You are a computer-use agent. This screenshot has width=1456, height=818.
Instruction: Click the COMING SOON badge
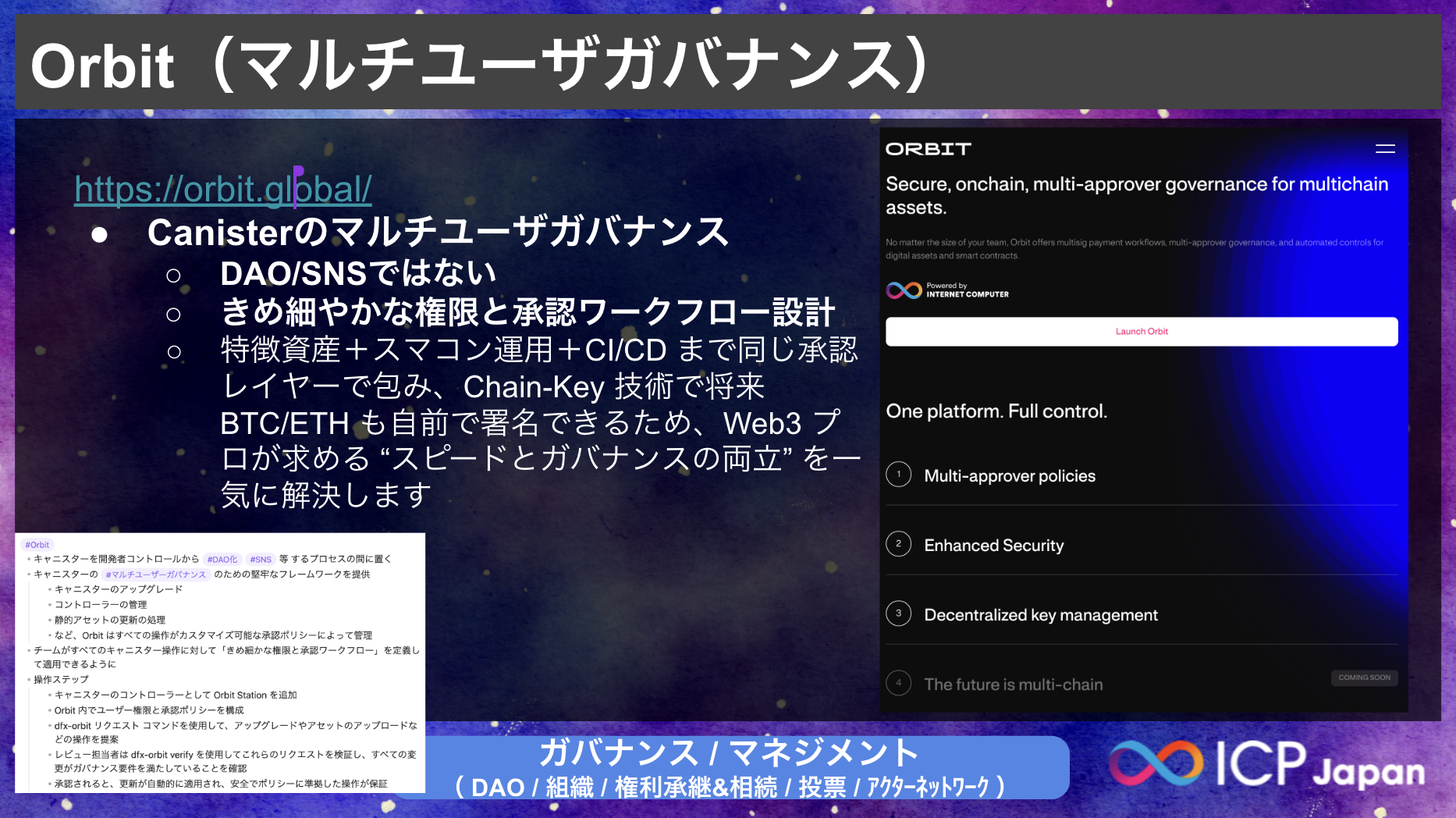[x=1364, y=678]
